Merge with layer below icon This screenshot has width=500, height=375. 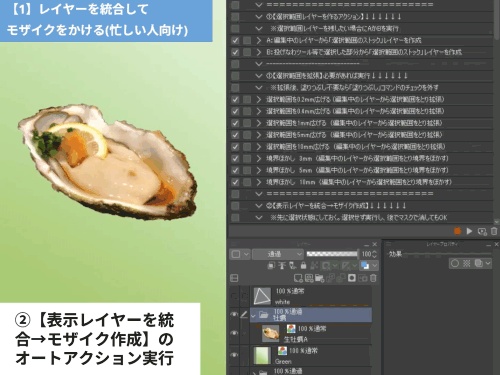click(x=341, y=278)
